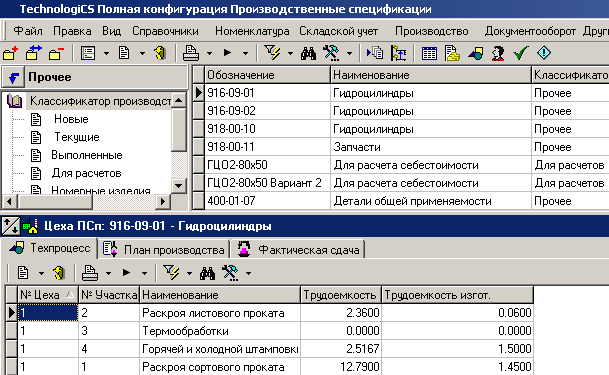Open dropdown arrow next to top document icon
The width and height of the screenshot is (609, 375).
(142, 54)
